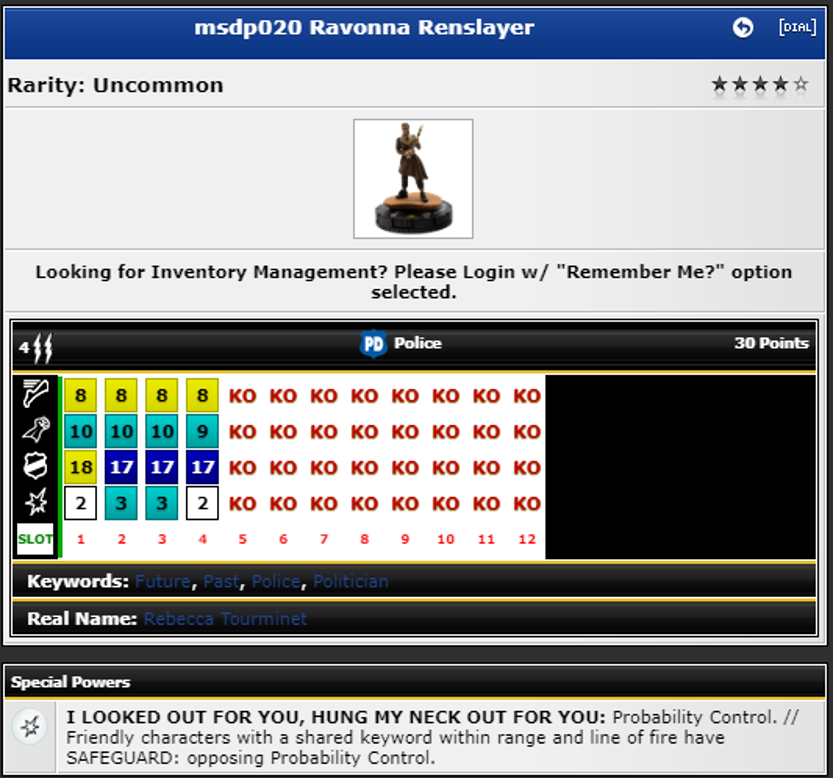Viewport: 833px width, 779px height.
Task: Click the Special Powers header
Action: point(71,682)
